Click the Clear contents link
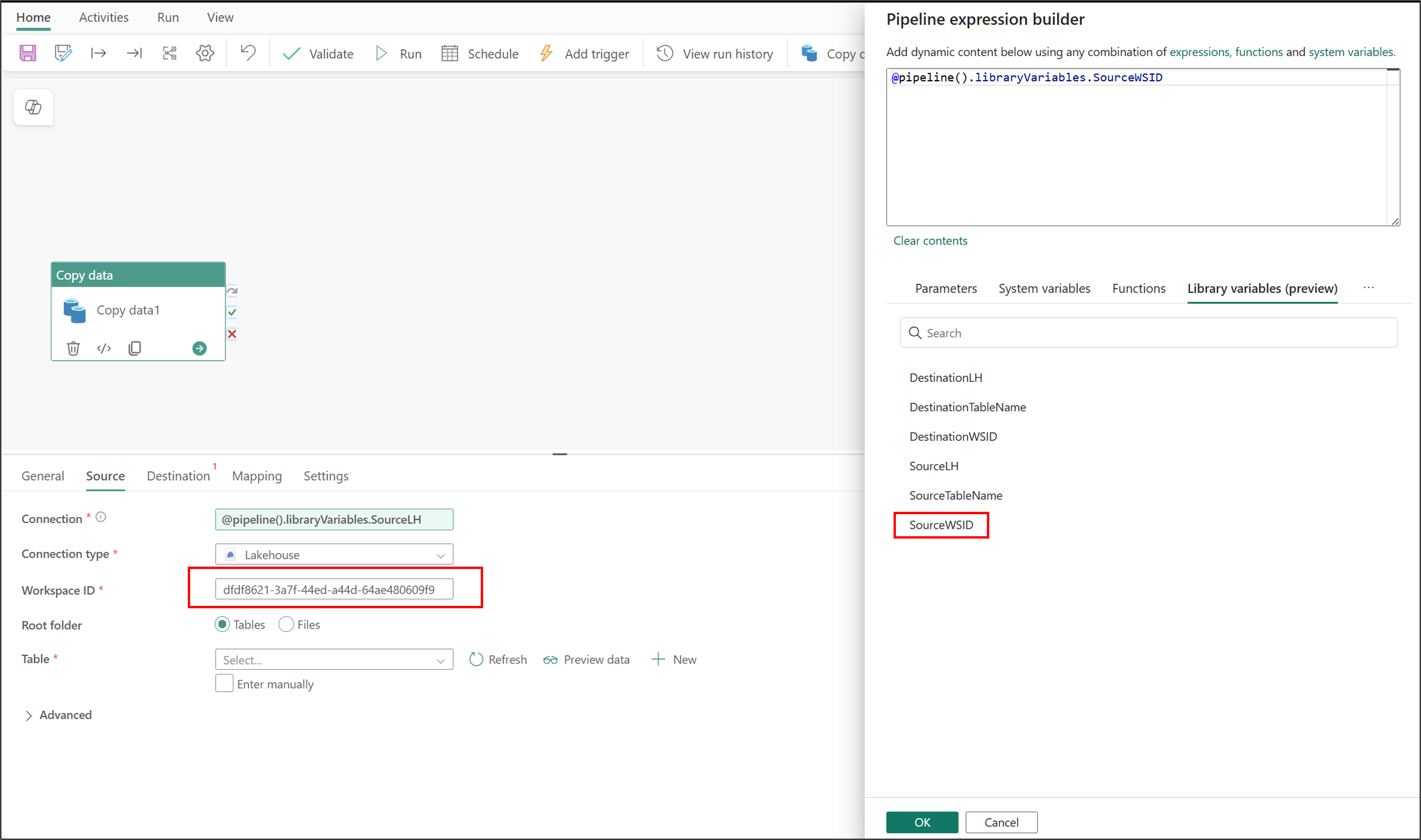Viewport: 1421px width, 840px height. tap(930, 241)
